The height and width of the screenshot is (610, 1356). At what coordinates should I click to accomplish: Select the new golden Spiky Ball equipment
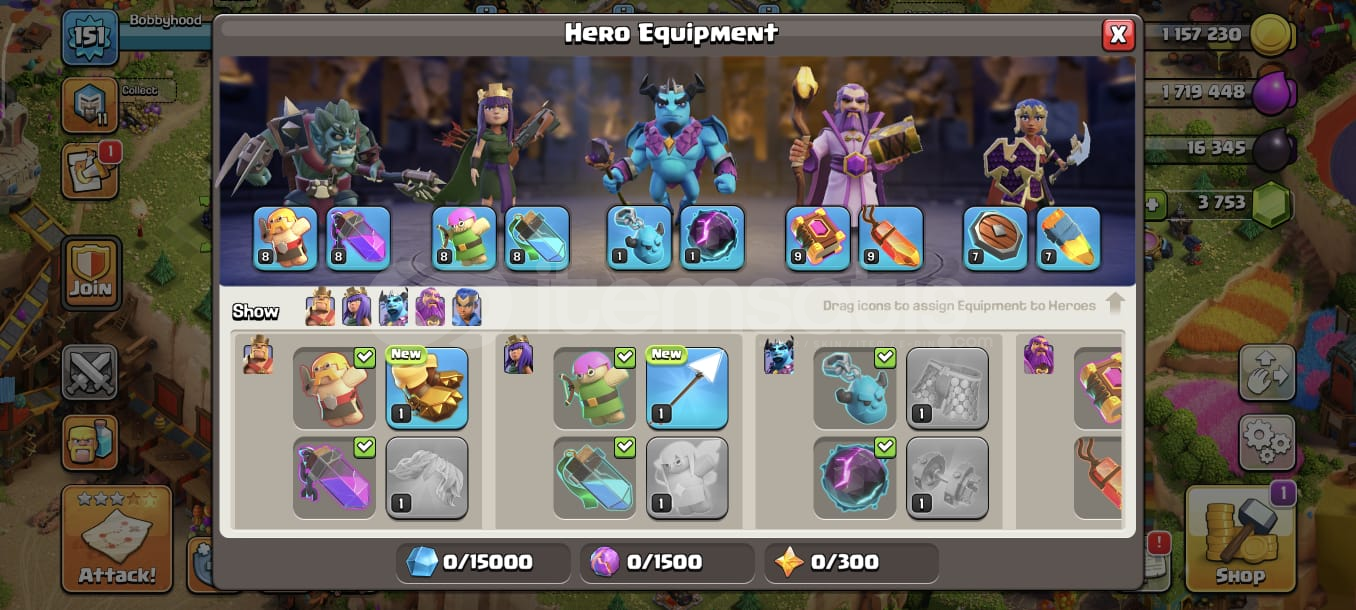point(427,388)
